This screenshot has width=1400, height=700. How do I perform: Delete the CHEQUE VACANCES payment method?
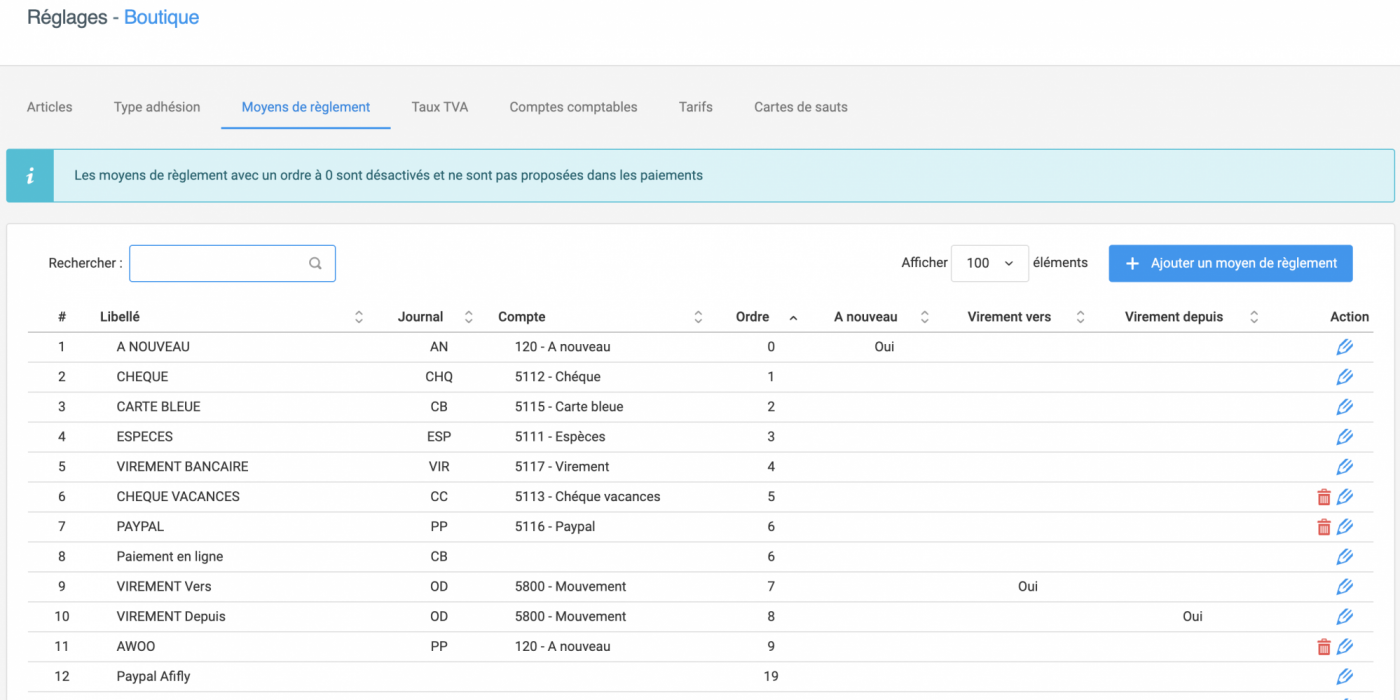tap(1324, 497)
